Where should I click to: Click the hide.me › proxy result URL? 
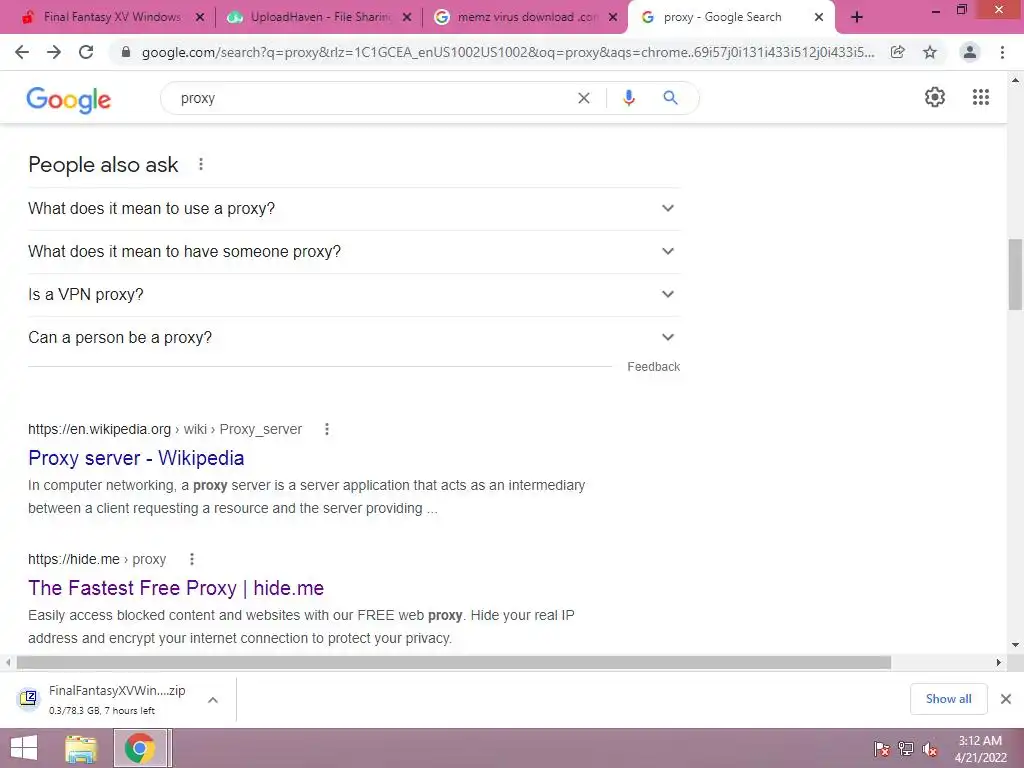point(97,559)
